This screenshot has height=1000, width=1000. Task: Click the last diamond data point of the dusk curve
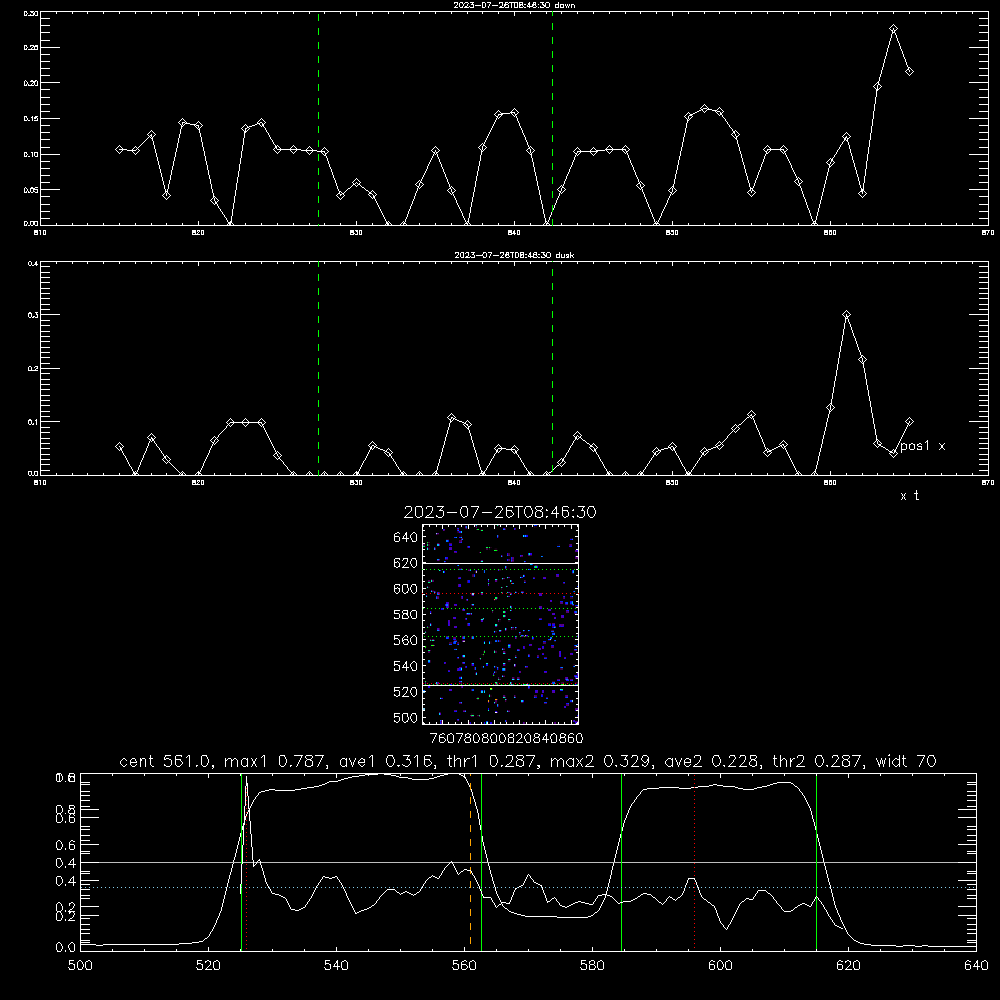[x=909, y=422]
